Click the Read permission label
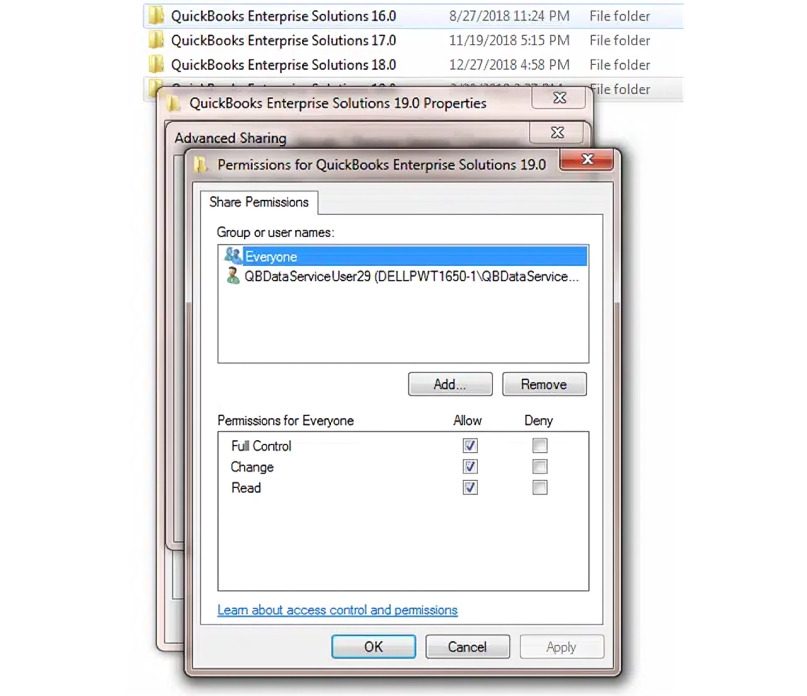 tap(246, 488)
